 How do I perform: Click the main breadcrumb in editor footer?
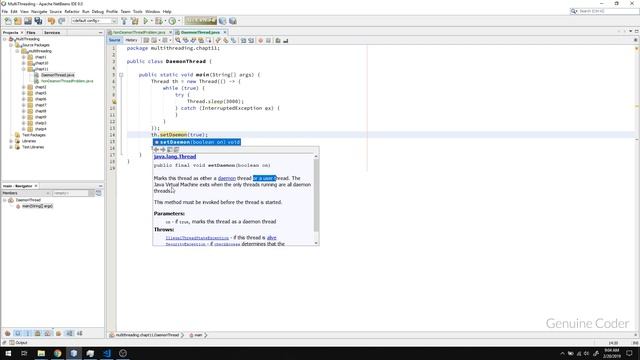click(x=198, y=335)
